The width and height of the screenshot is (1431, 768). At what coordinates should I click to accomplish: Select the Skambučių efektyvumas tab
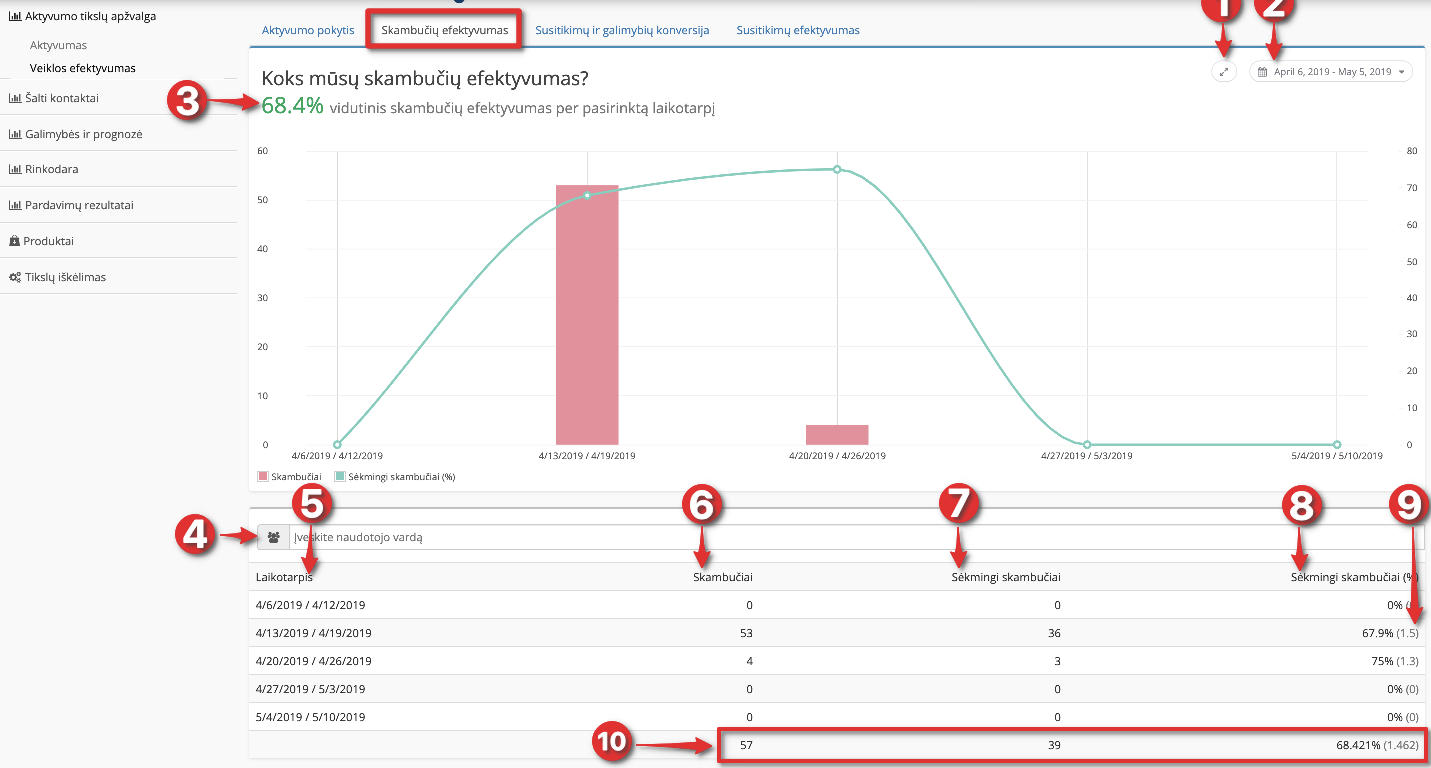445,30
